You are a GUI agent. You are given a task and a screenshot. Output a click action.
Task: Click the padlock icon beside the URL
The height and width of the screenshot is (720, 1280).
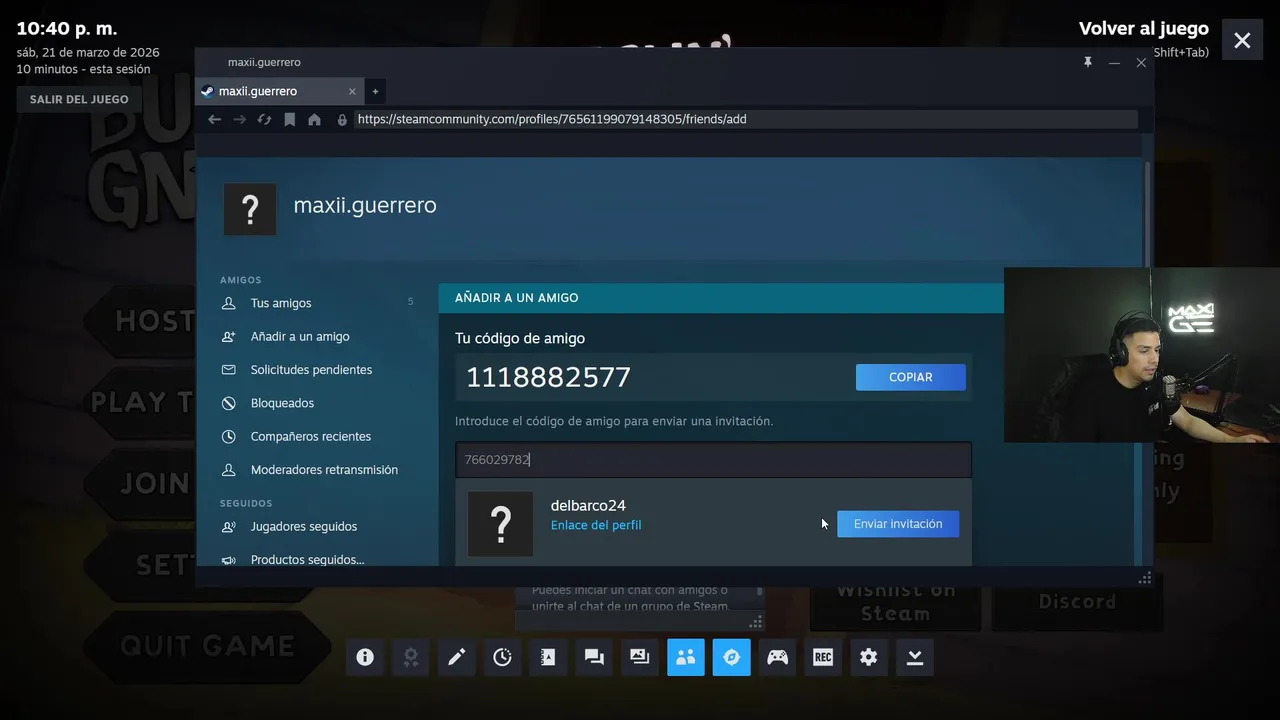click(342, 119)
